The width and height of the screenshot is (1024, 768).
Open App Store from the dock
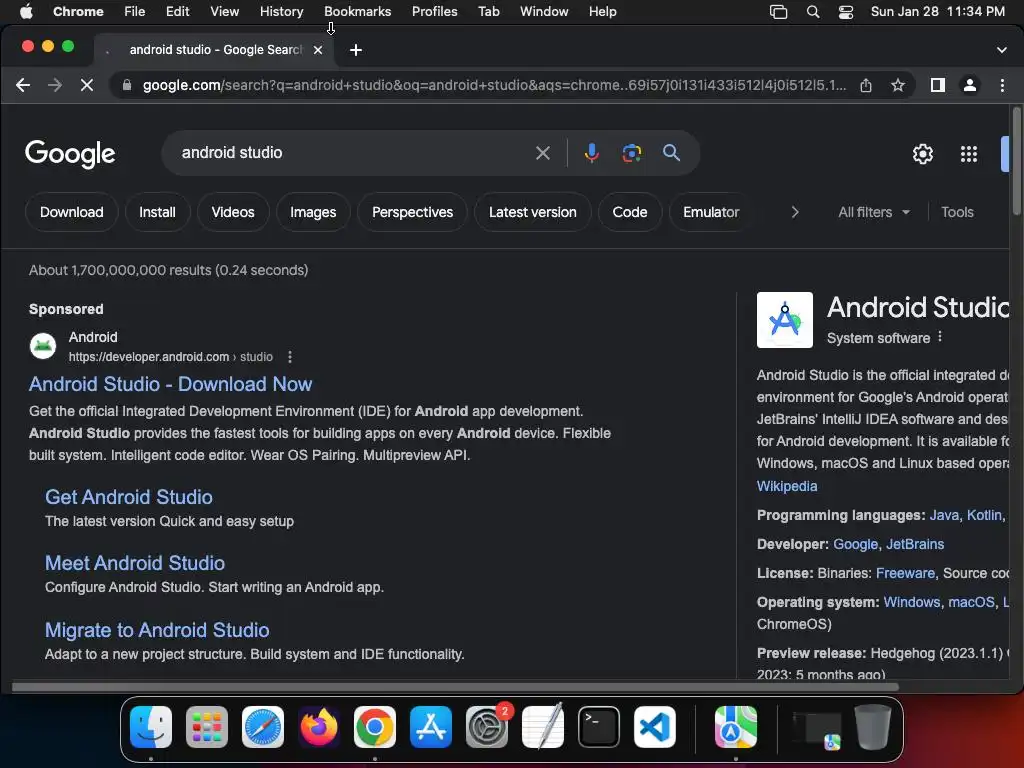click(x=431, y=727)
